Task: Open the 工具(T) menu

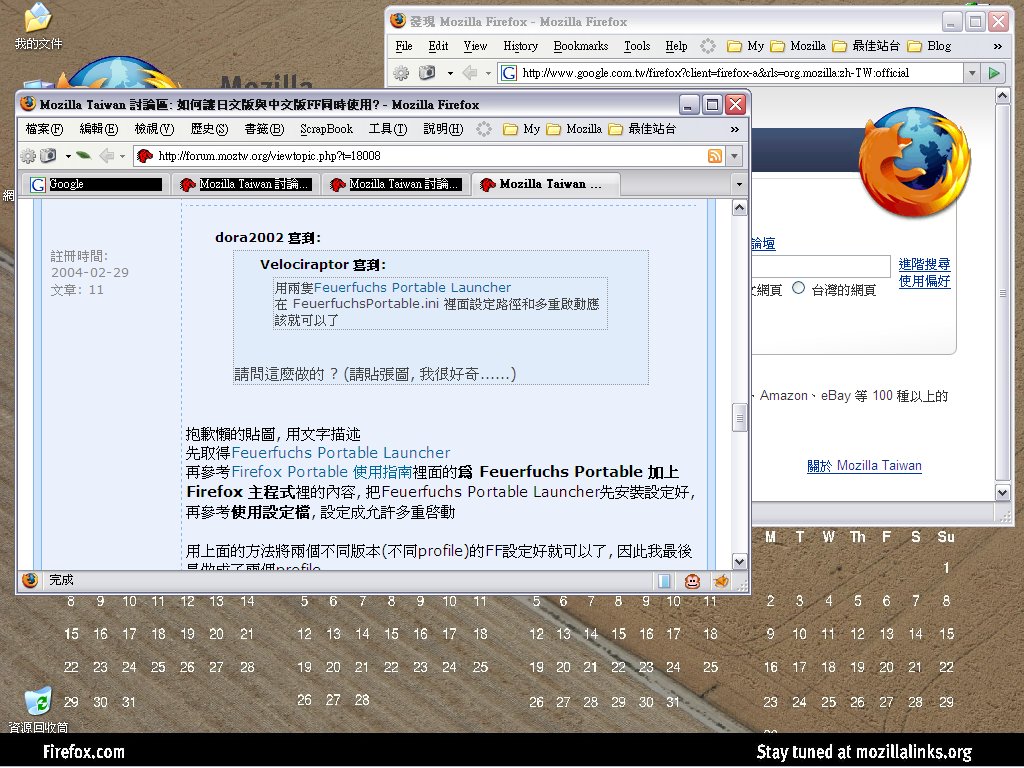Action: [x=388, y=129]
